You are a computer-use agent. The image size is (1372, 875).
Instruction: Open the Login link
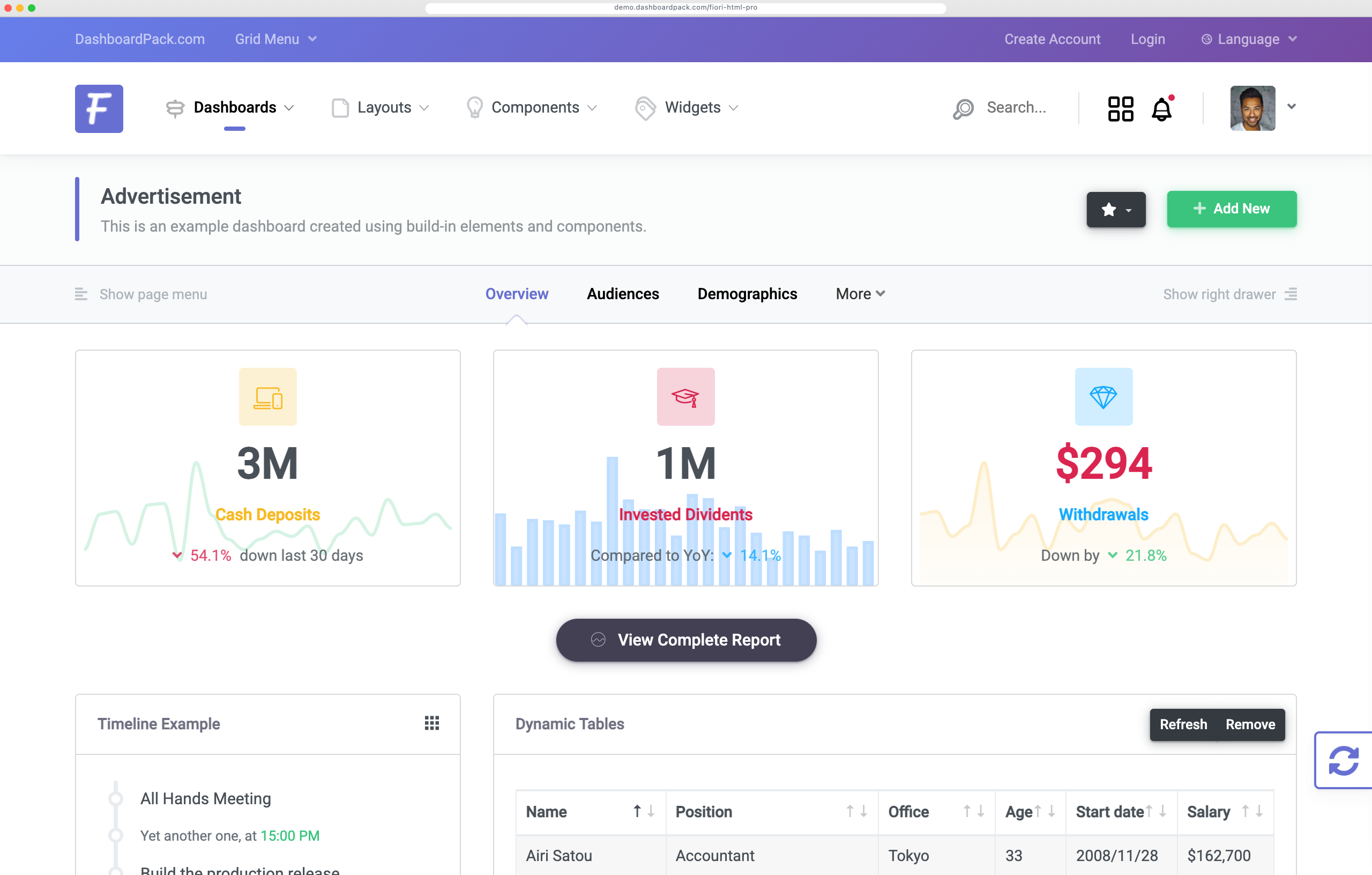[1147, 39]
